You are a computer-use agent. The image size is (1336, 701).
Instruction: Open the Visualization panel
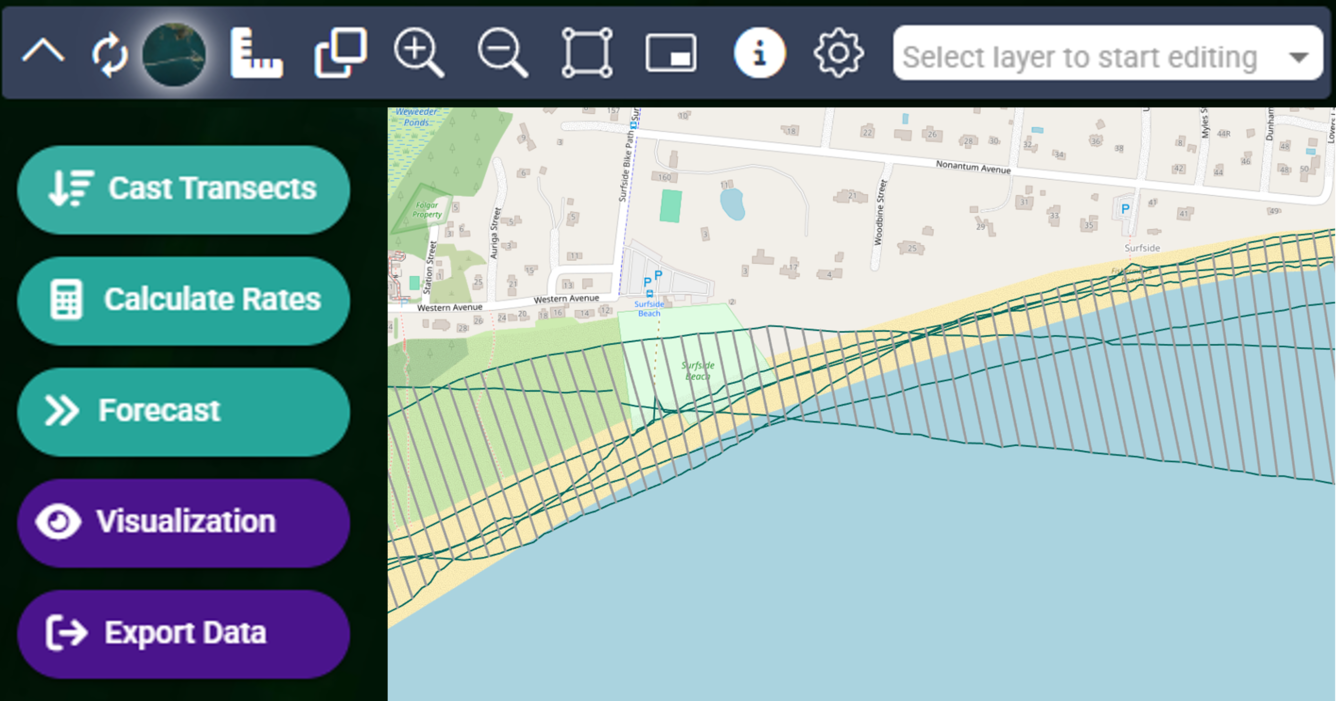pos(184,522)
